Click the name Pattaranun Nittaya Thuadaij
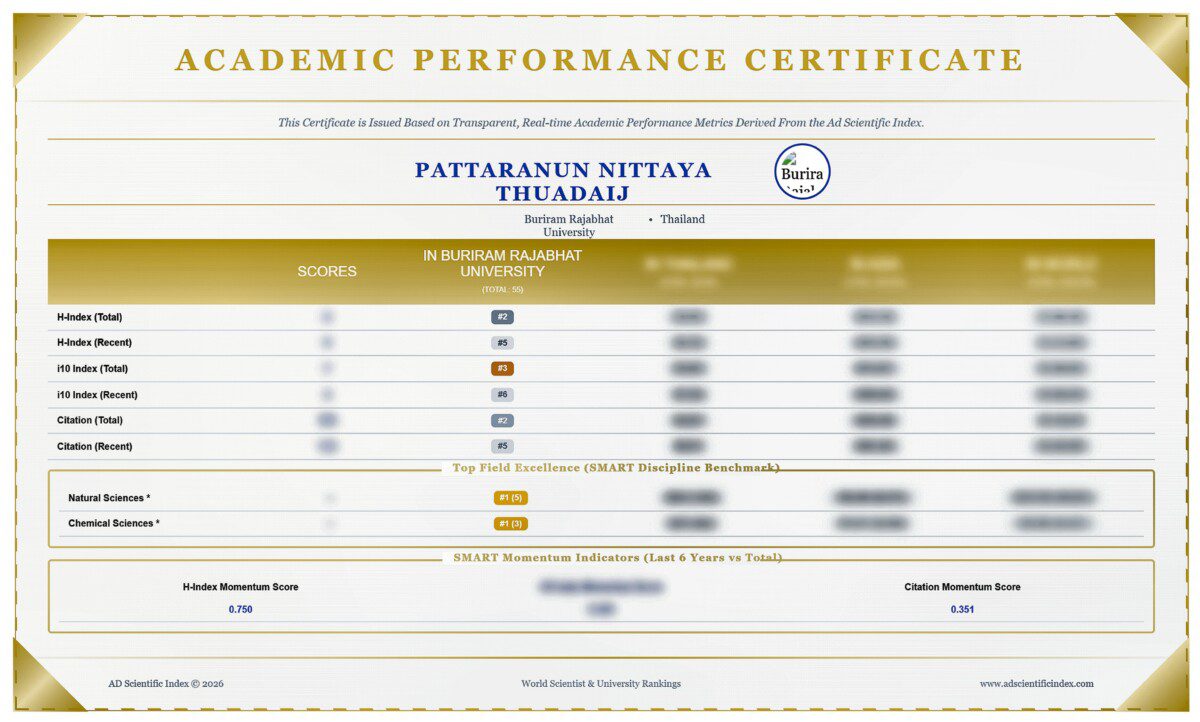Image resolution: width=1200 pixels, height=722 pixels. [x=563, y=181]
